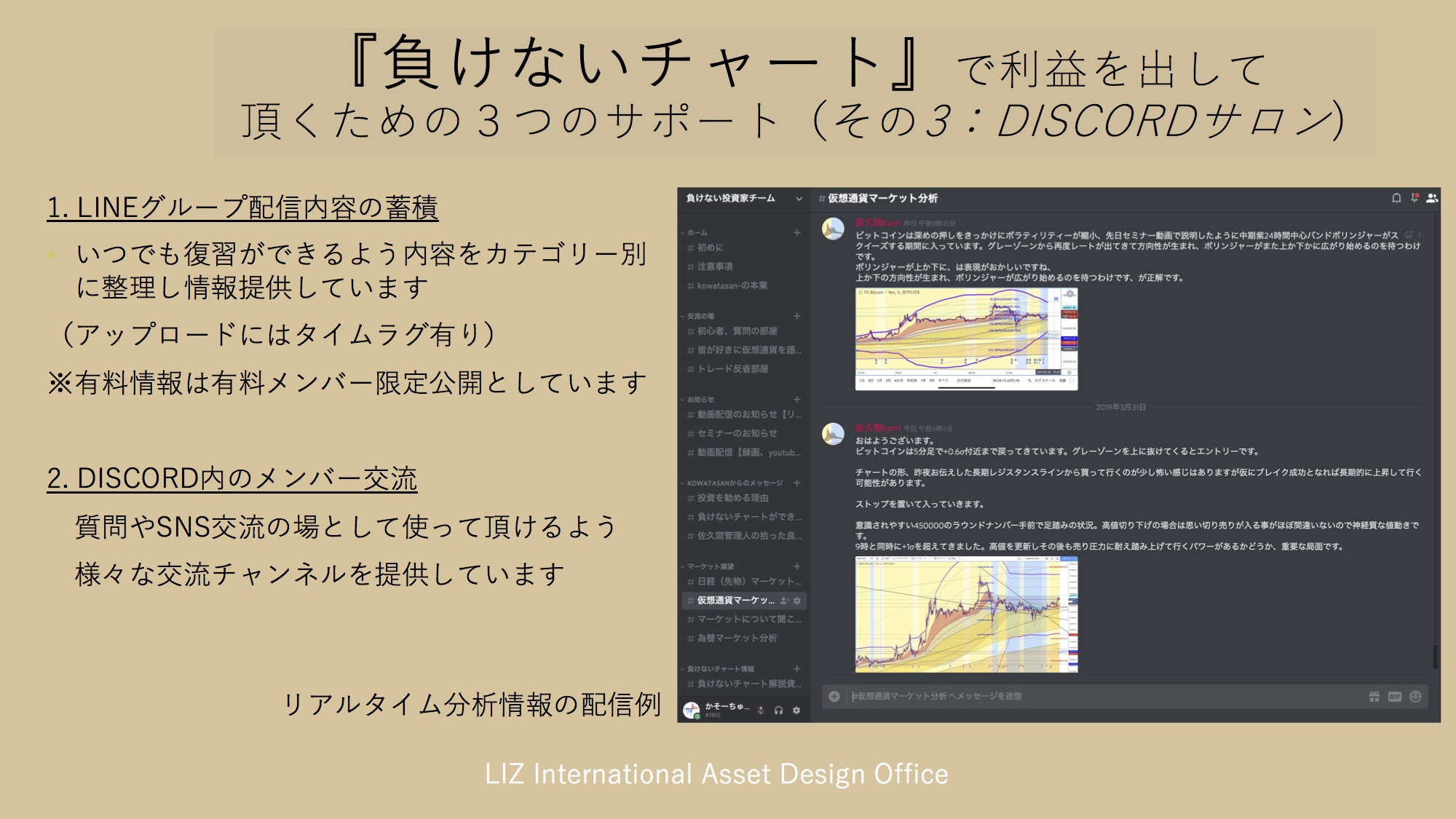Open pinned messages with the pin icon
Screen dimensions: 1456x819
click(x=1413, y=198)
